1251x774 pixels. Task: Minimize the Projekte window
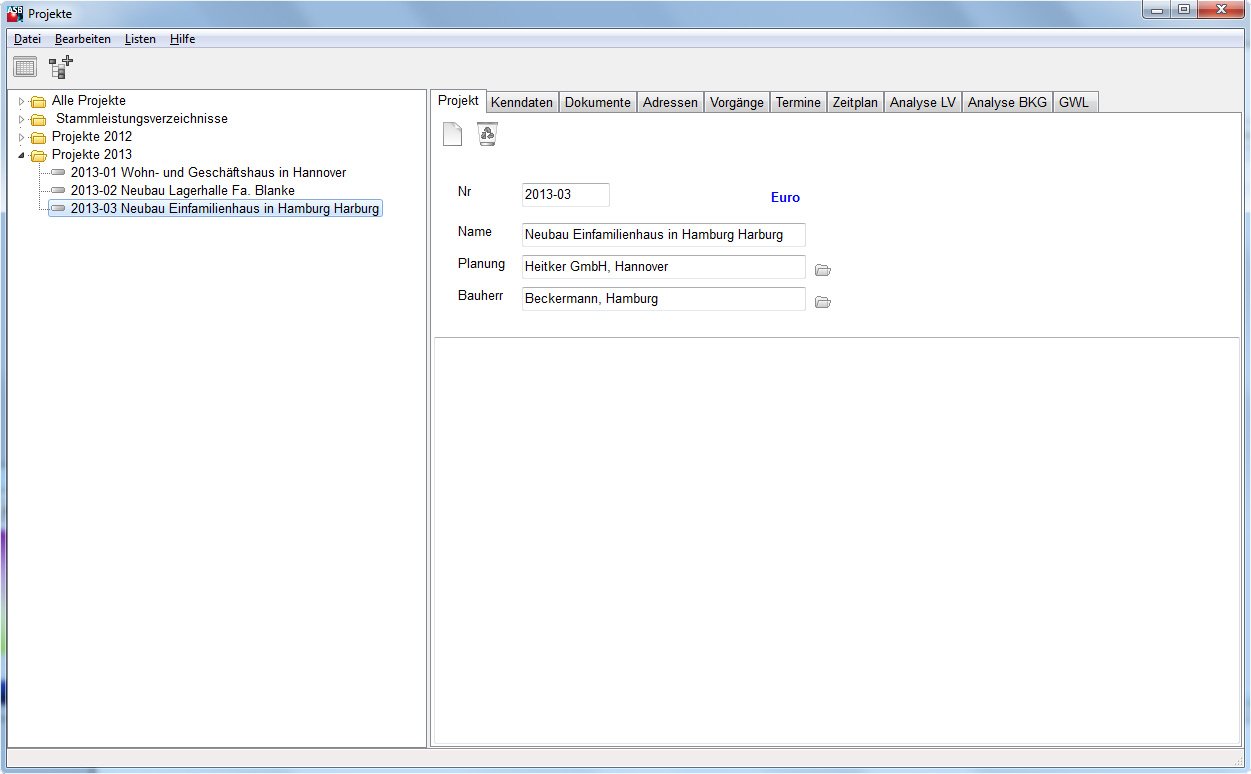point(1156,10)
